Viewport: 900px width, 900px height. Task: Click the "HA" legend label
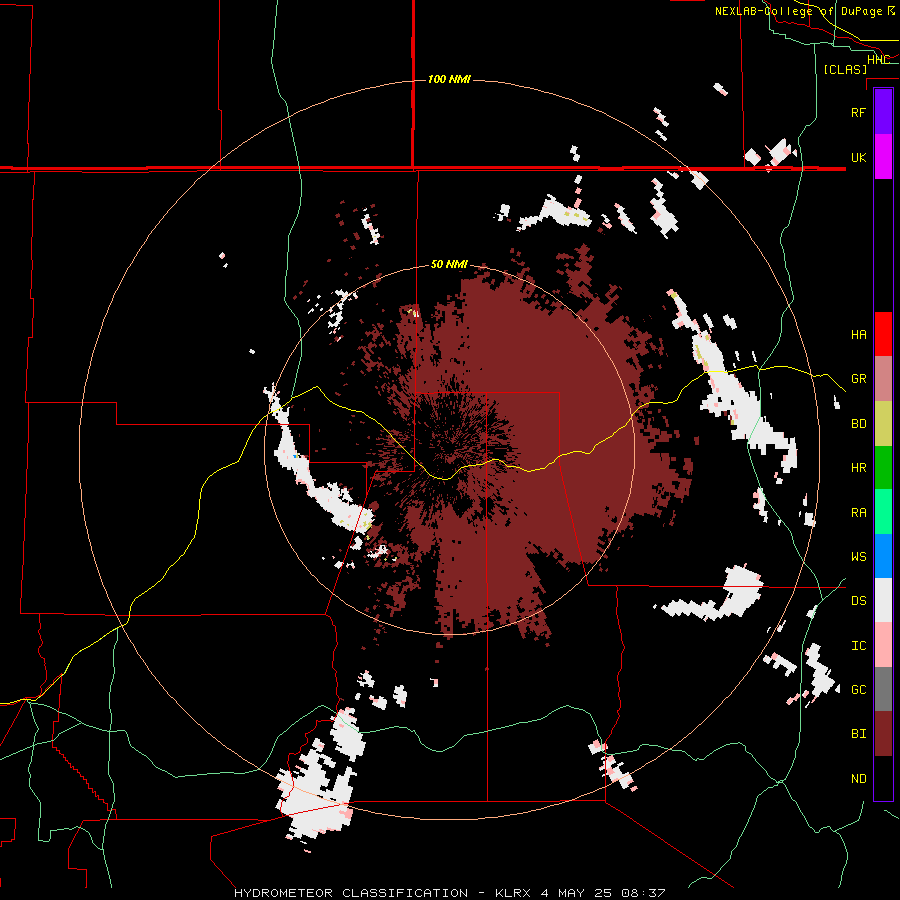point(858,335)
